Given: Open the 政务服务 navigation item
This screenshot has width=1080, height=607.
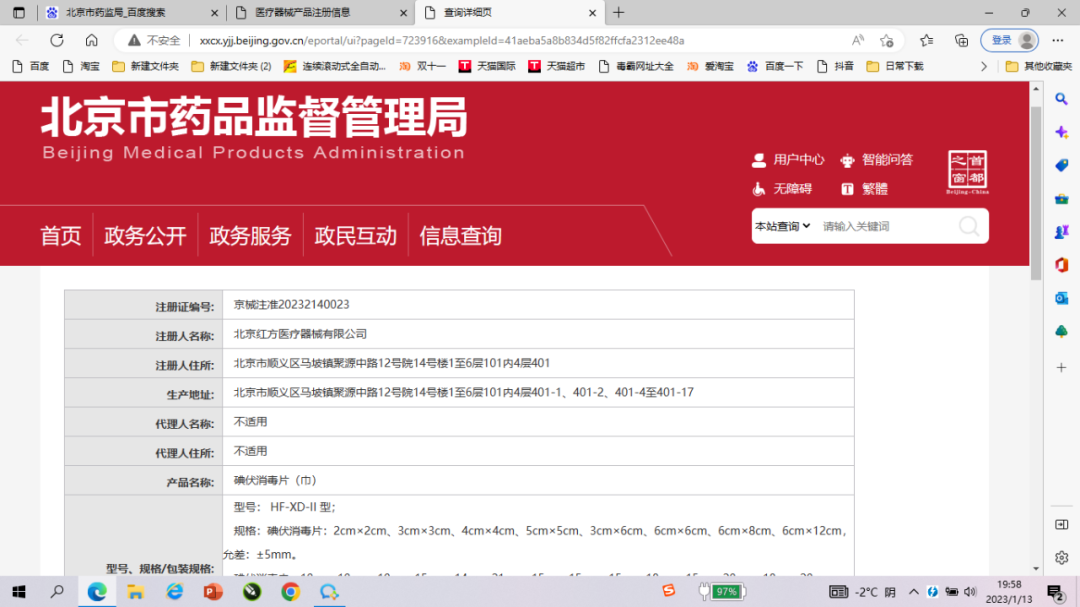Looking at the screenshot, I should click(x=250, y=236).
